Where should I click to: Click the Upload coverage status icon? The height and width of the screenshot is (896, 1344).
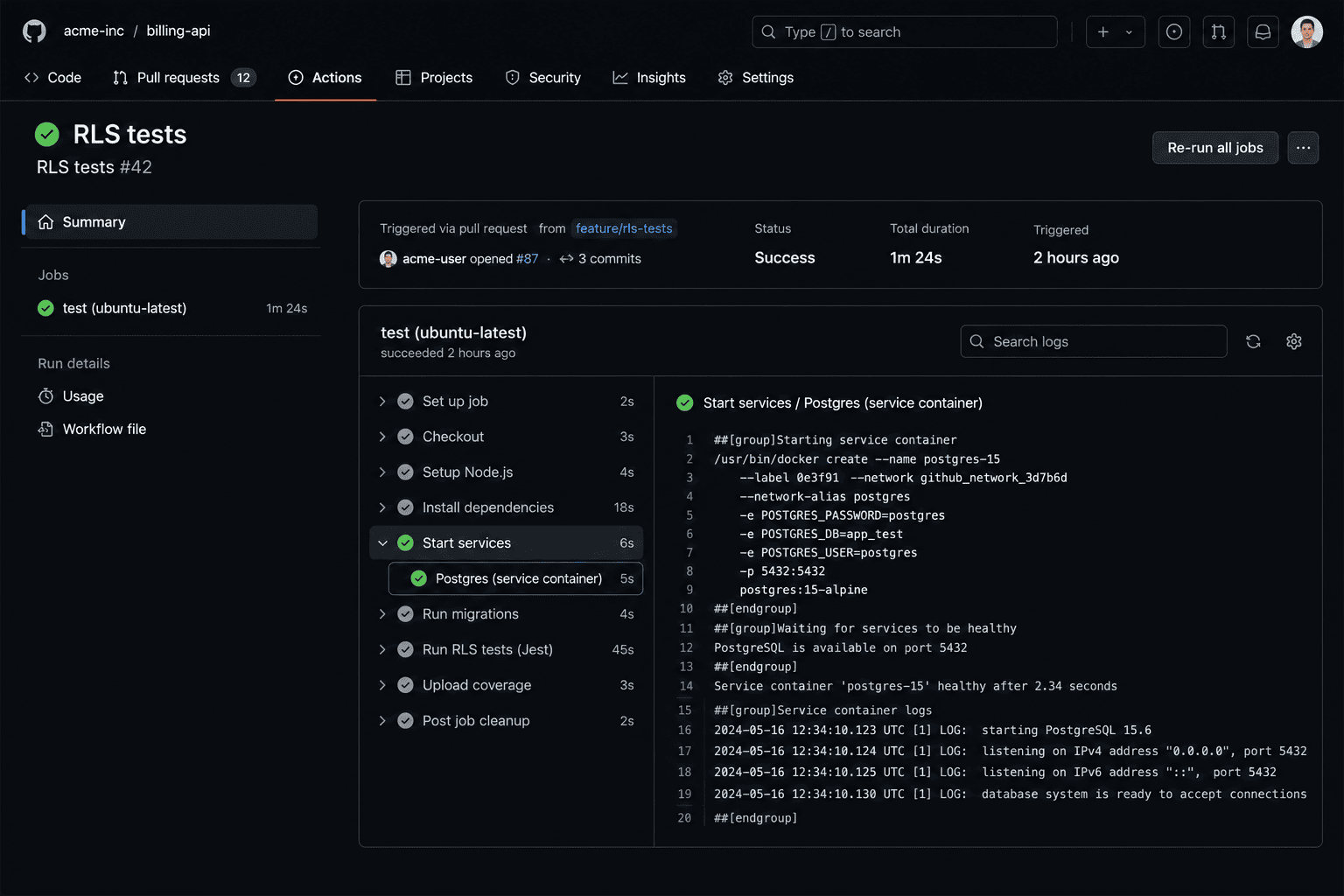[405, 685]
